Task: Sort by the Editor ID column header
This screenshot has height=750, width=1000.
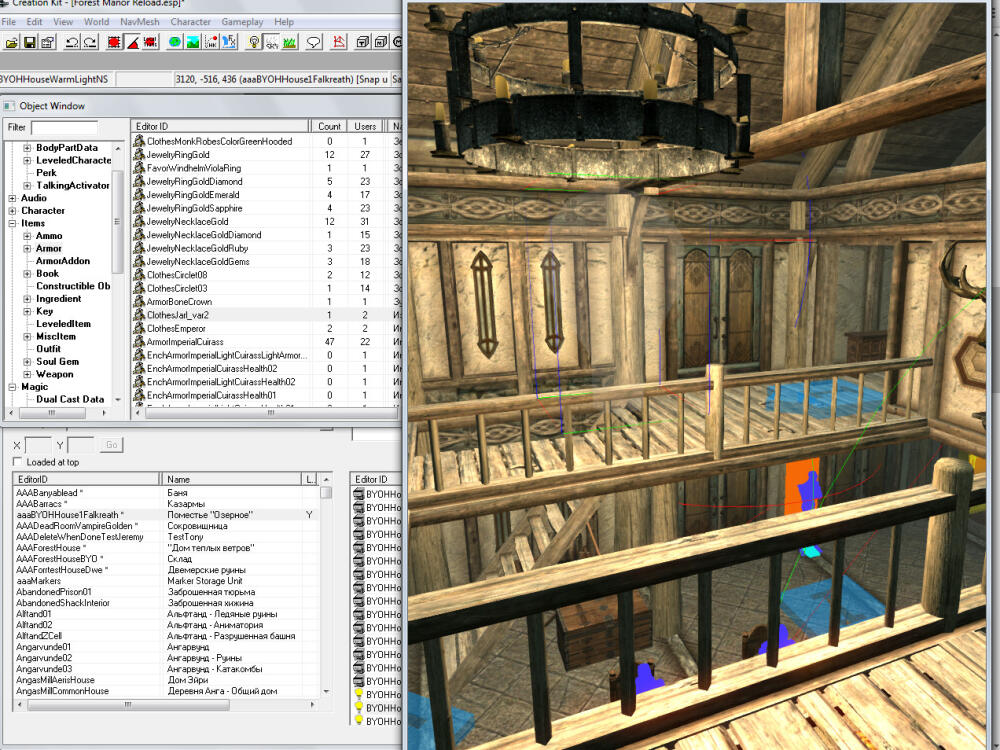Action: [x=221, y=126]
